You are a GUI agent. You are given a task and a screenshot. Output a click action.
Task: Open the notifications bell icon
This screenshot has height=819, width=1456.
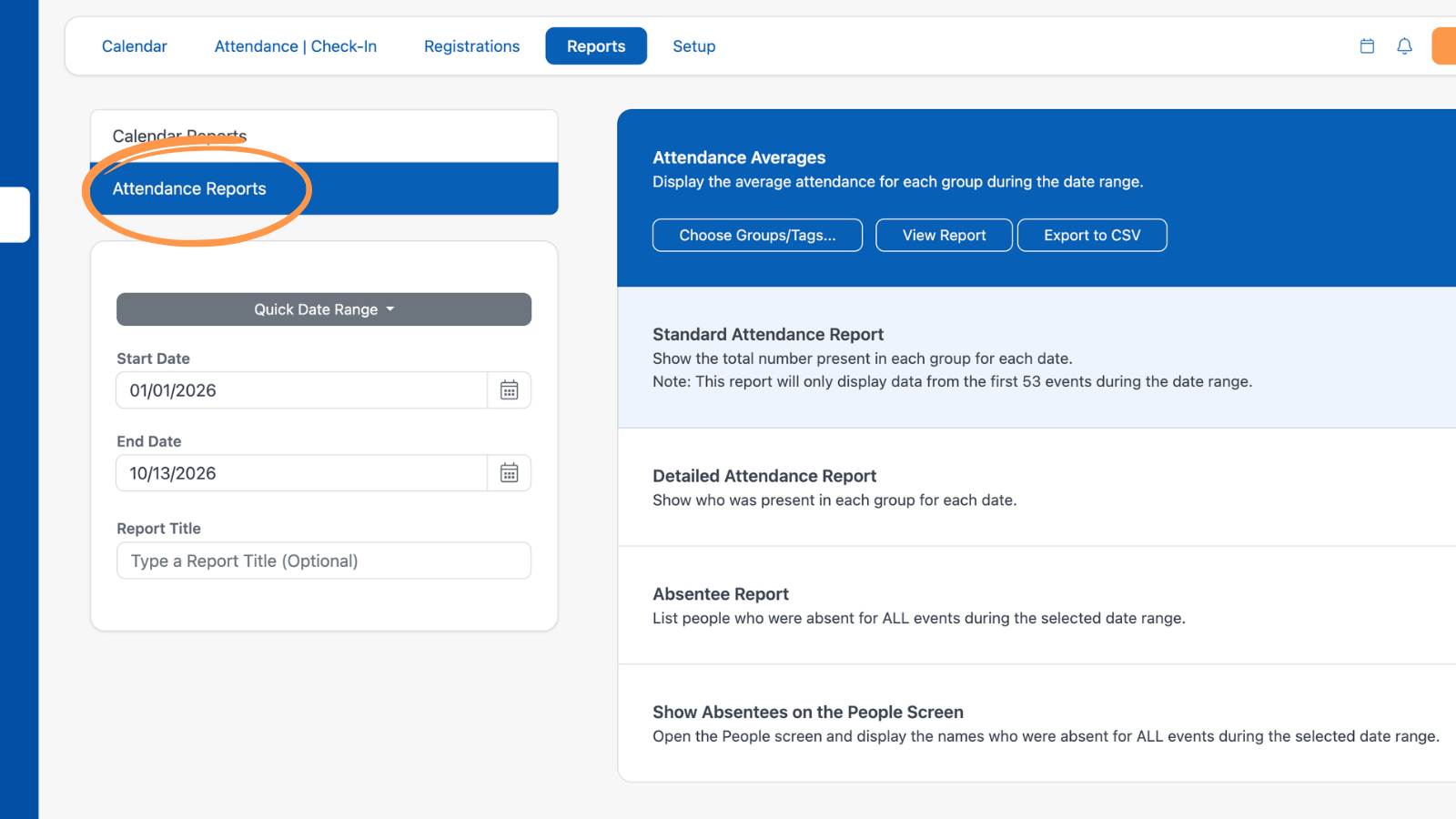1404,46
